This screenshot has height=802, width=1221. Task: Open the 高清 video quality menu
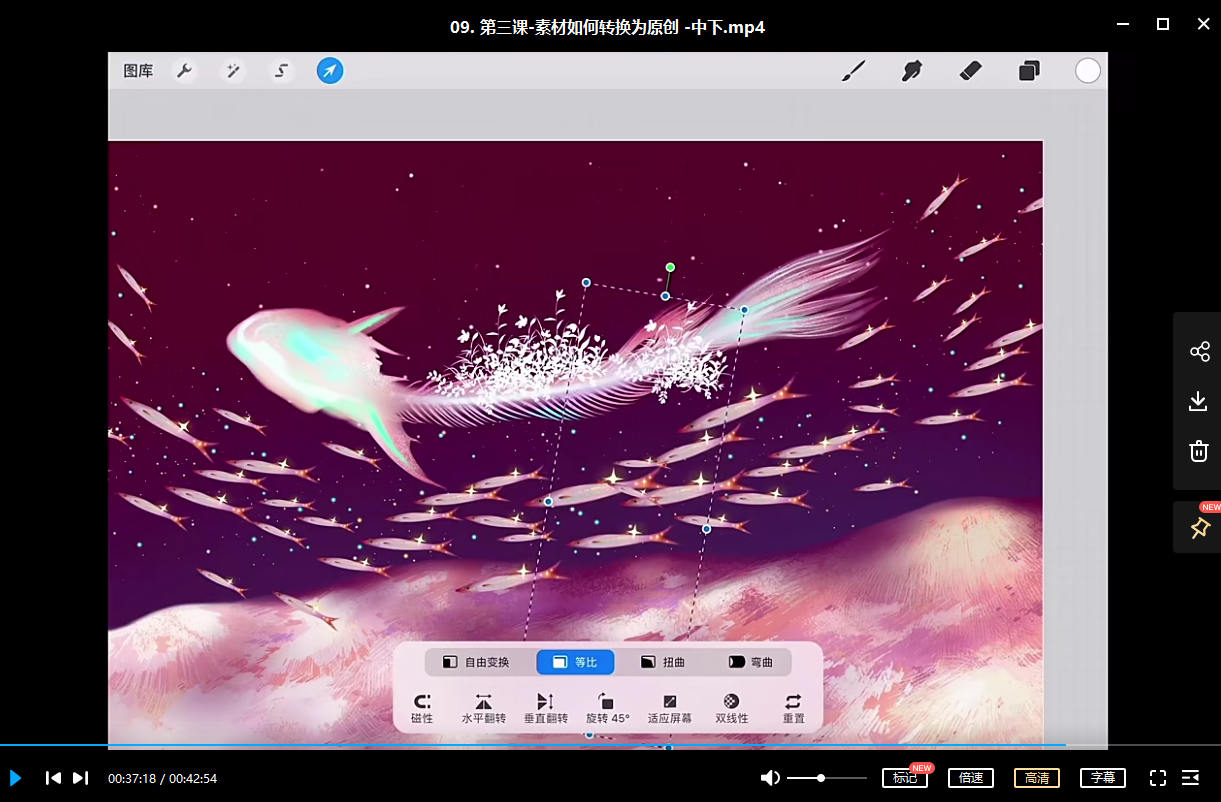point(1037,778)
